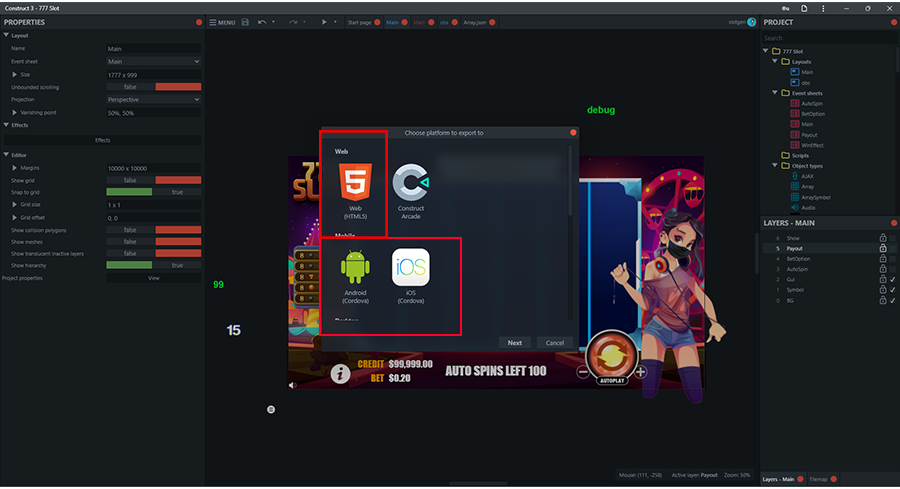
Task: Close the Start page tab
Action: coord(377,22)
